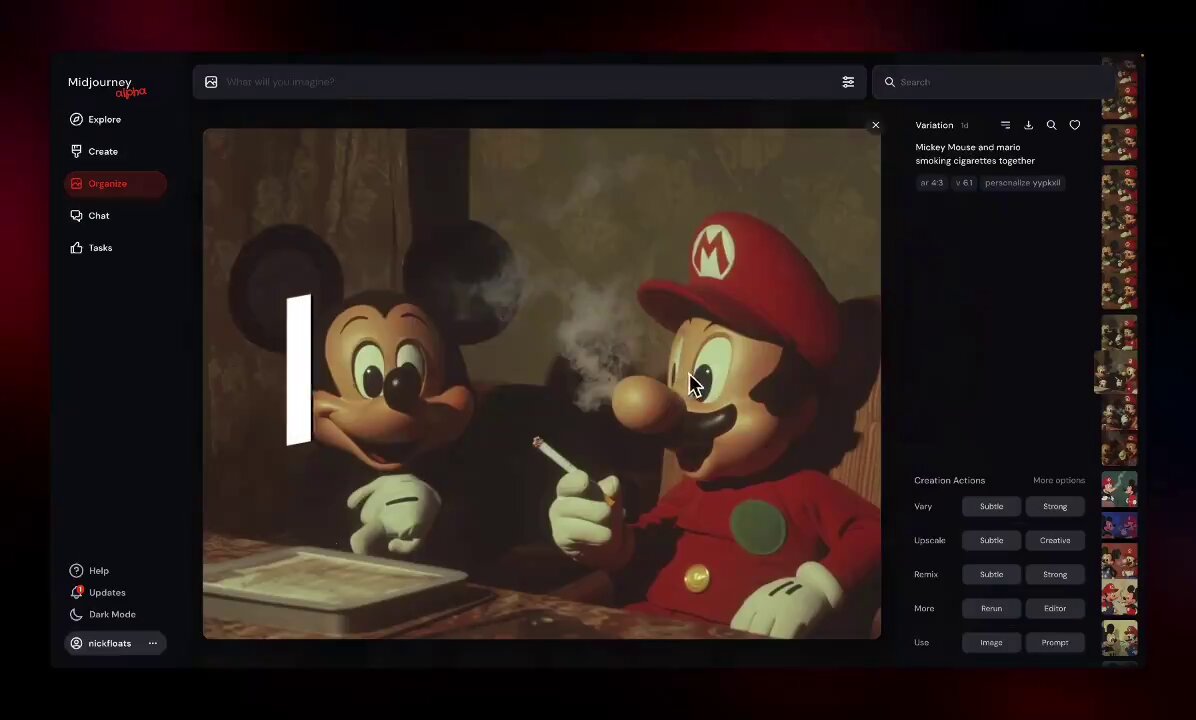Click the main Mickey and Mario image

542,383
